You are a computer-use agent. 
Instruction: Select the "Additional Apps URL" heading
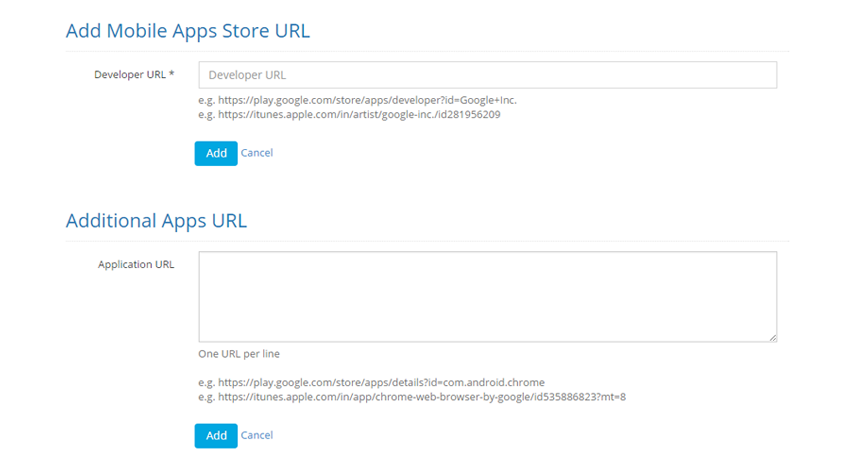(x=156, y=221)
